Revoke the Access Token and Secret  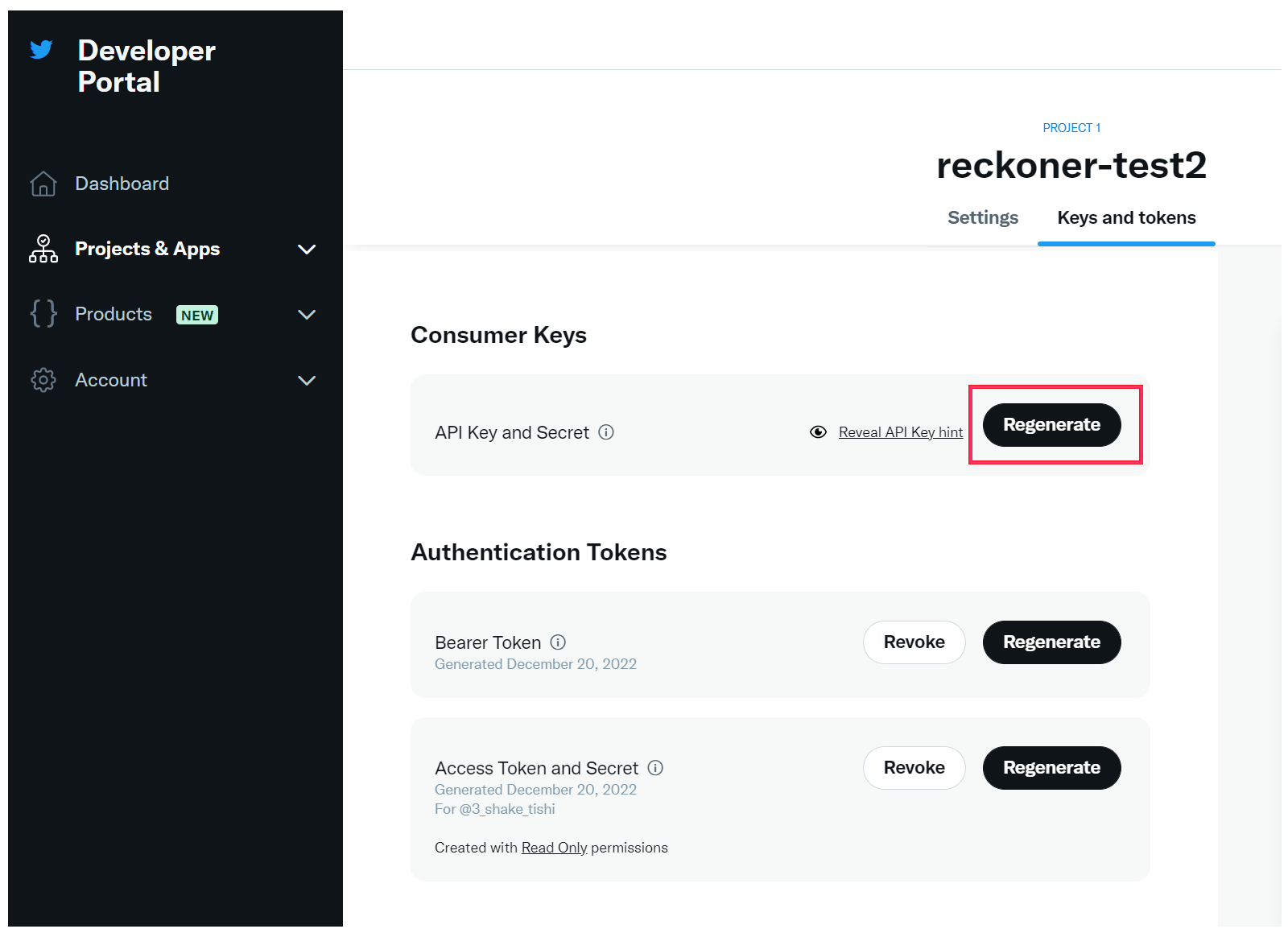[x=914, y=768]
